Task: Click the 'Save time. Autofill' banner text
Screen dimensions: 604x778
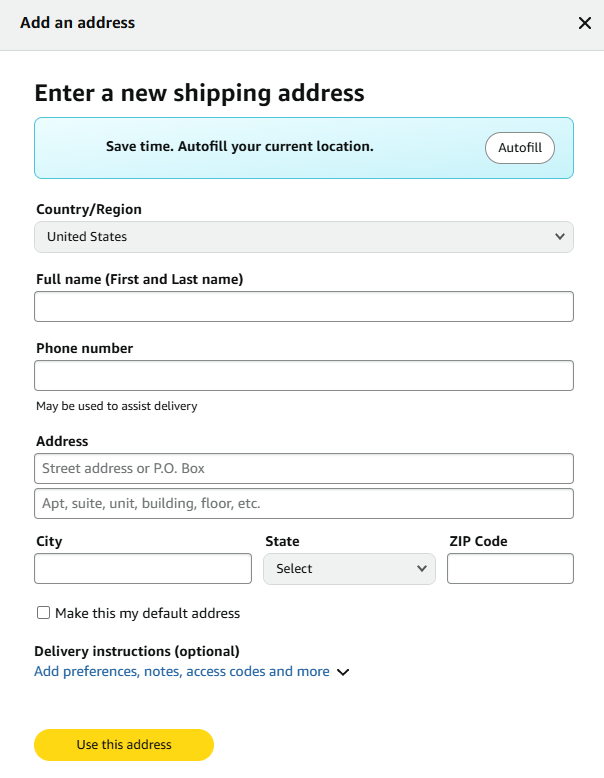Action: pos(240,146)
